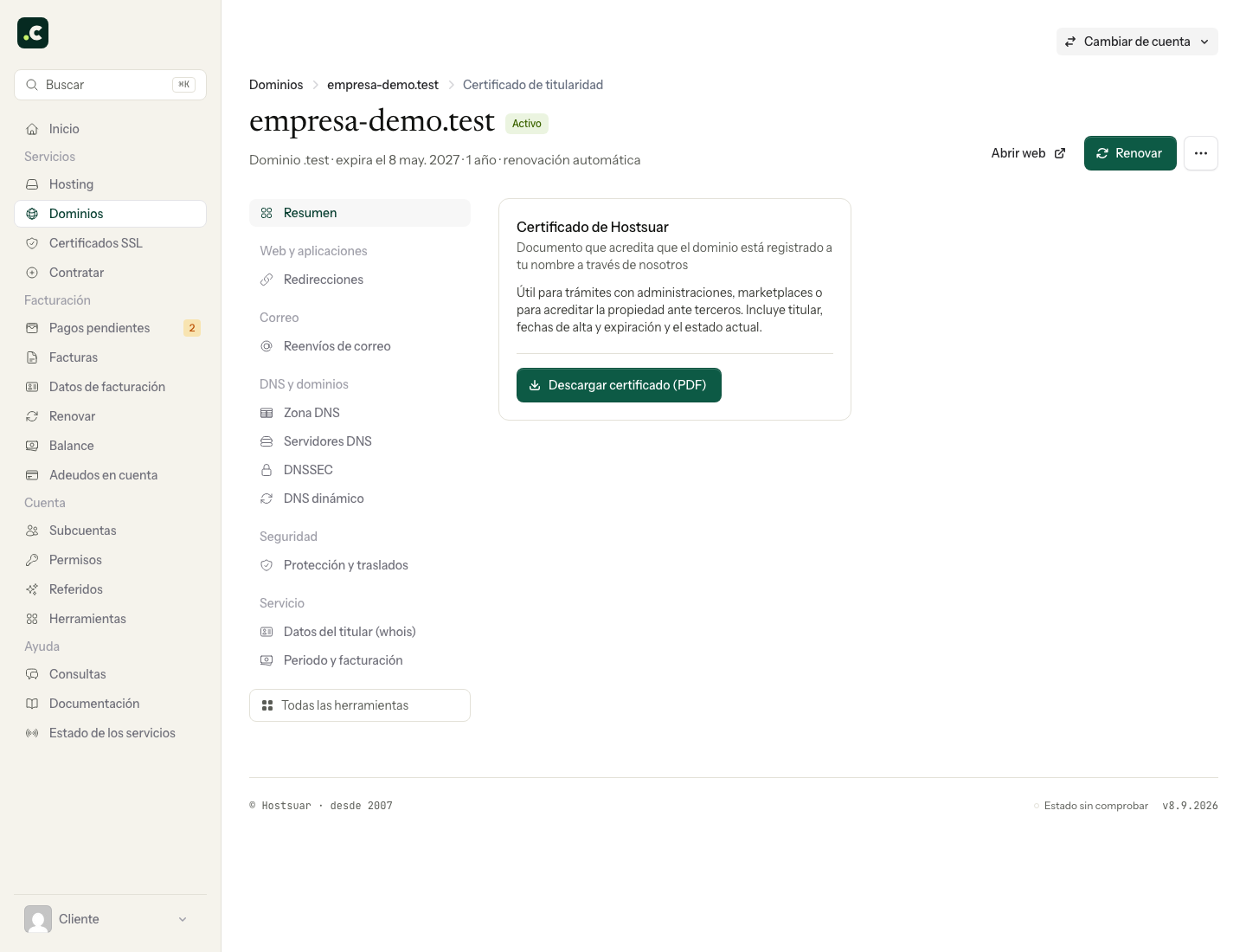Screen dimensions: 1246x952
Task: Click the Redirecciones link icon
Action: pyautogui.click(x=267, y=280)
